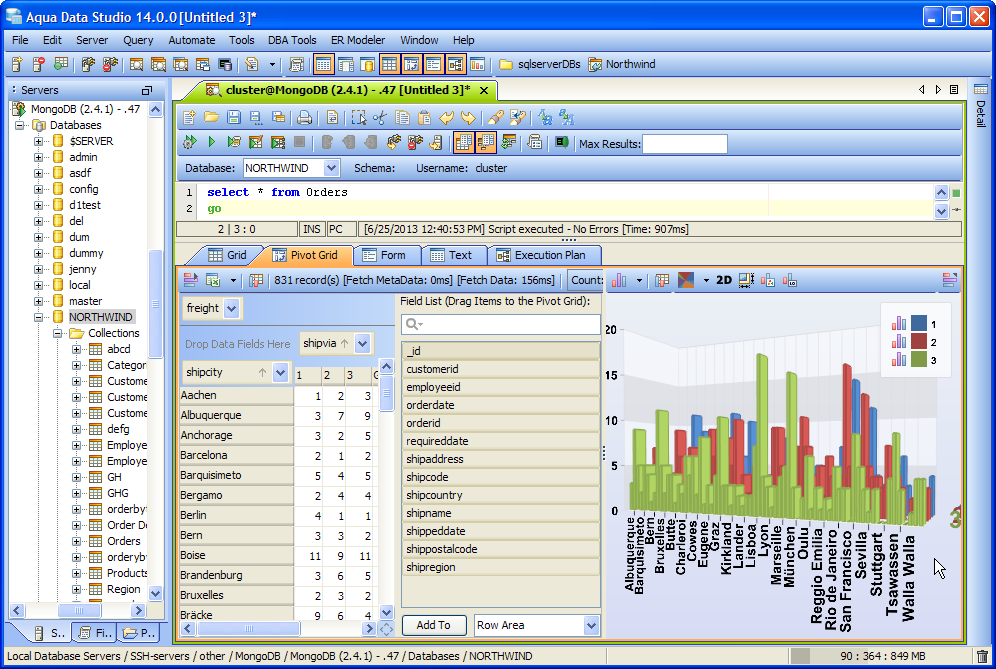Switch to the Text results tab
The height and width of the screenshot is (669, 996).
(x=452, y=255)
